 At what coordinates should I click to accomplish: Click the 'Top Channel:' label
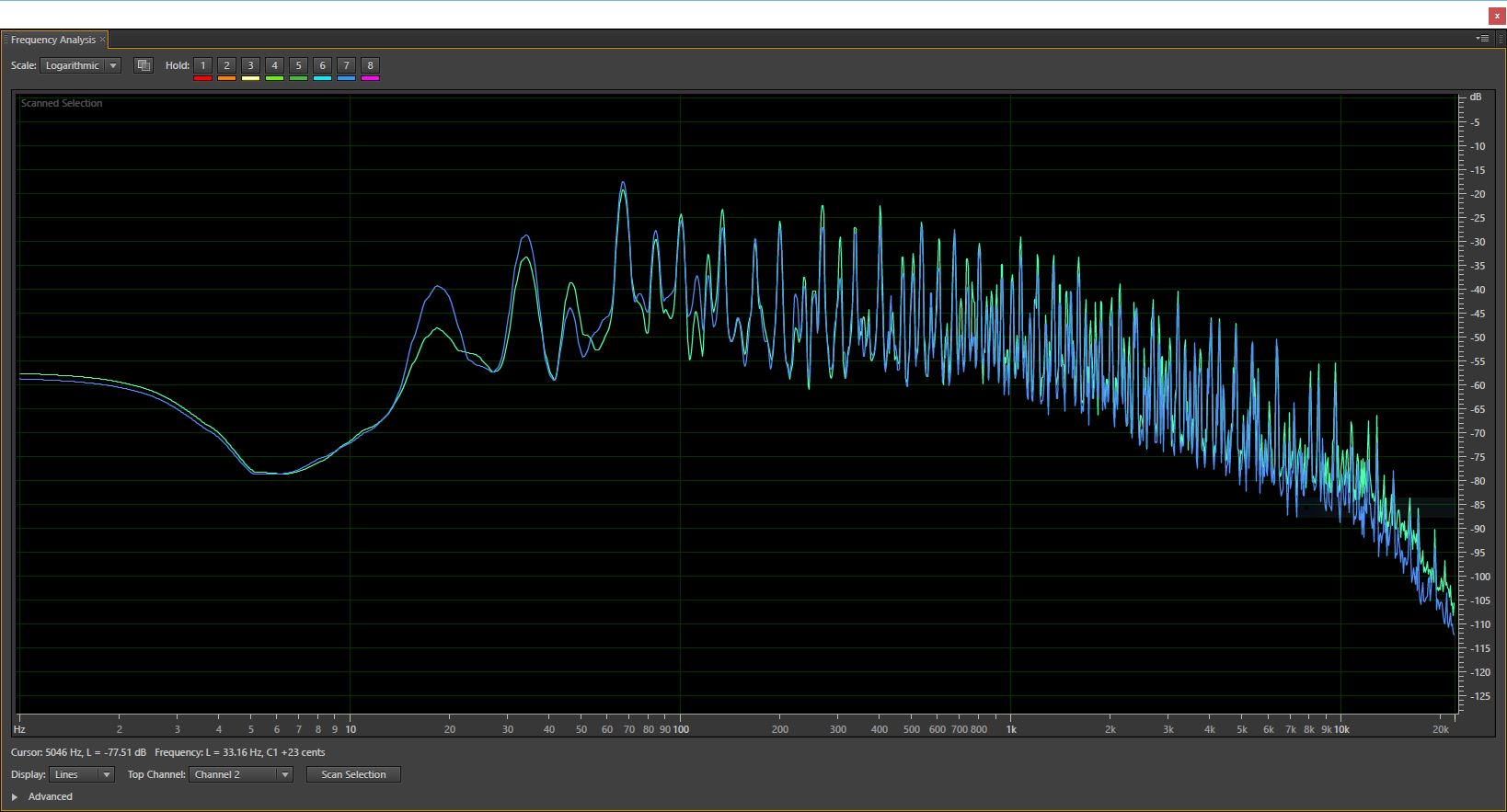pyautogui.click(x=156, y=774)
